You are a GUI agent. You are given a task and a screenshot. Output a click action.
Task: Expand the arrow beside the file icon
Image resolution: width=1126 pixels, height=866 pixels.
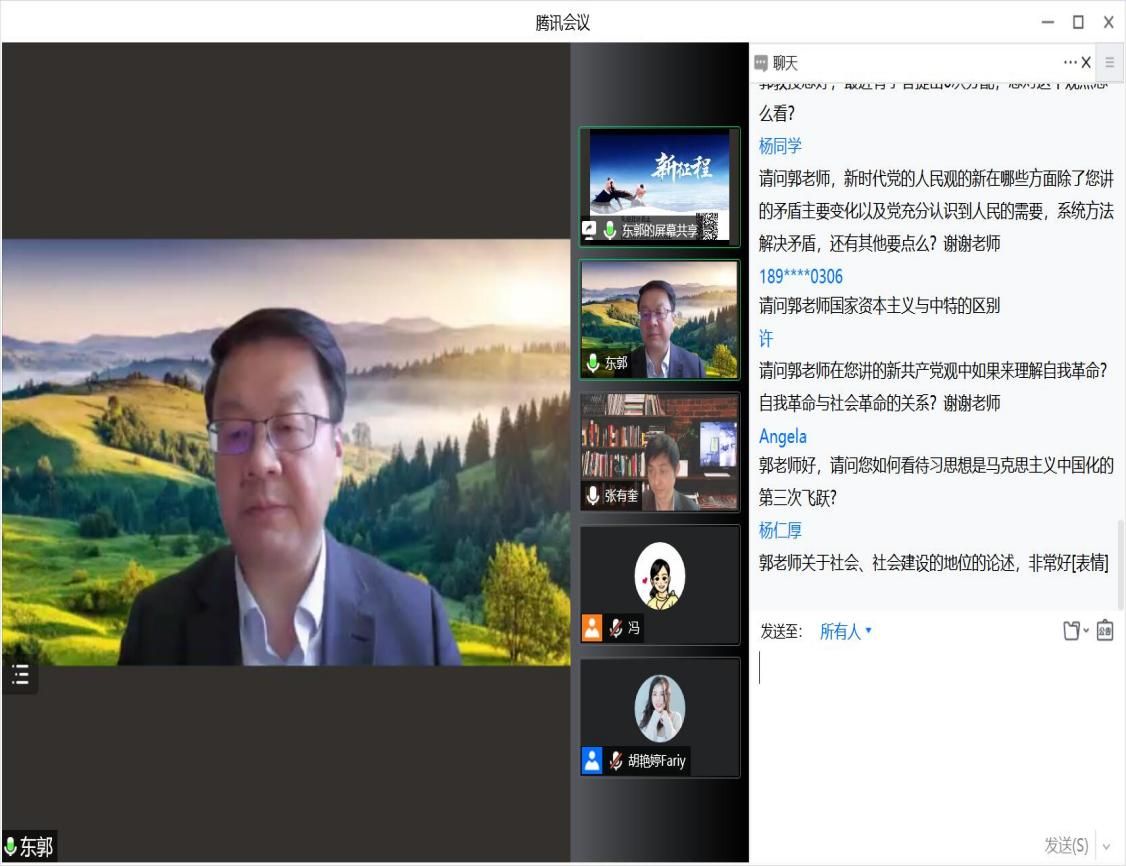[1087, 632]
